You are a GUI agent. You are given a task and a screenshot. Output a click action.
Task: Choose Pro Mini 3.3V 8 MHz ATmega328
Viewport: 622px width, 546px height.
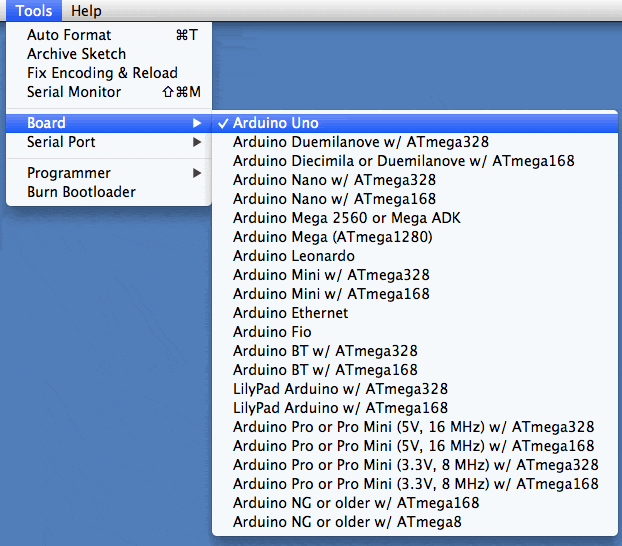pos(415,465)
